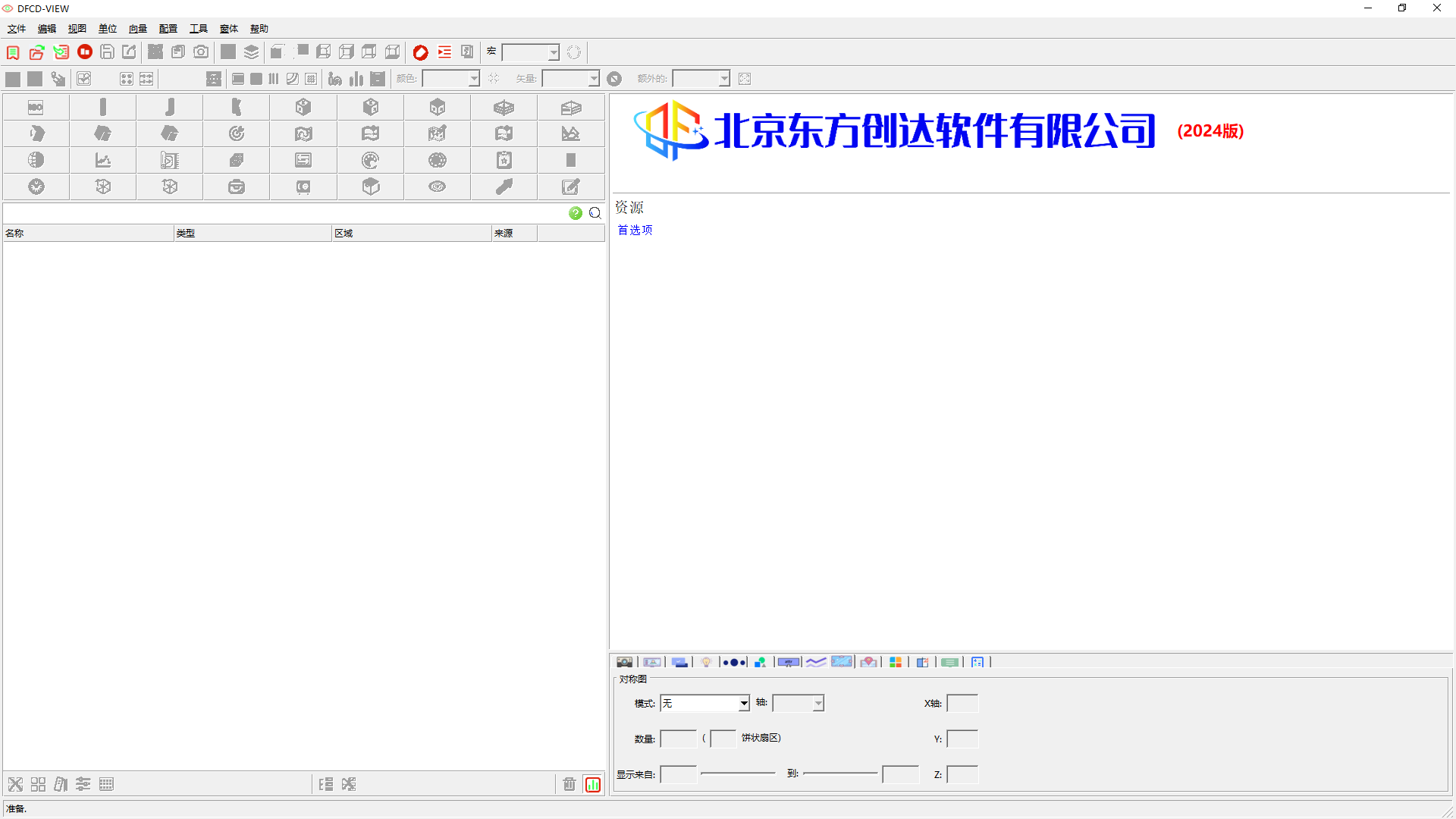Open the 视图 menu

[x=77, y=29]
